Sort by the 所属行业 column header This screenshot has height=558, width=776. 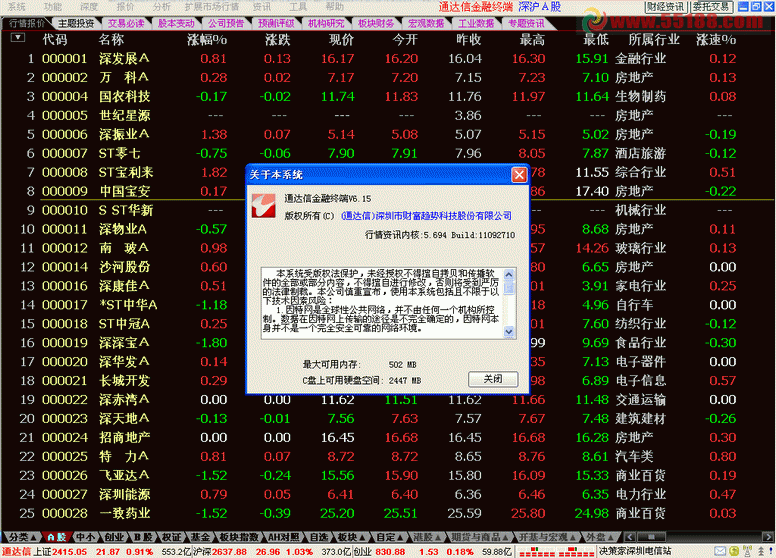[x=654, y=40]
